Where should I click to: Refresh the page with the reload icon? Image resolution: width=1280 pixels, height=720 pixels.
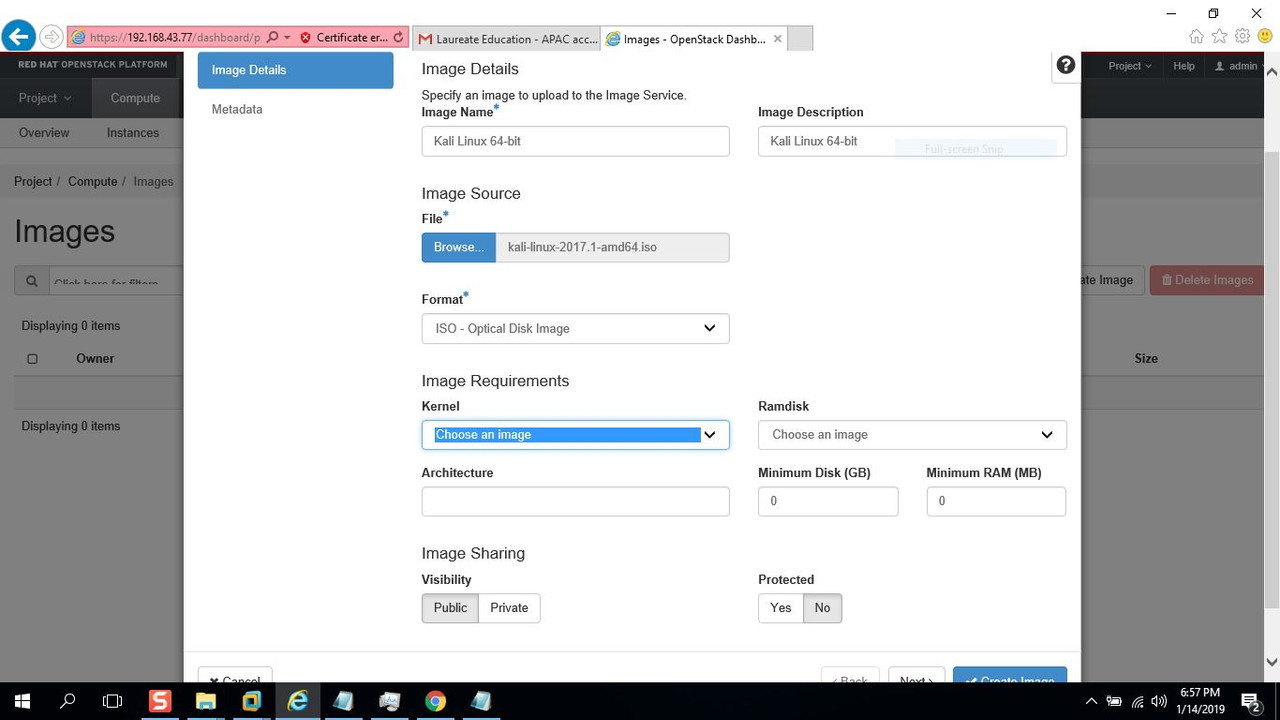[x=398, y=37]
